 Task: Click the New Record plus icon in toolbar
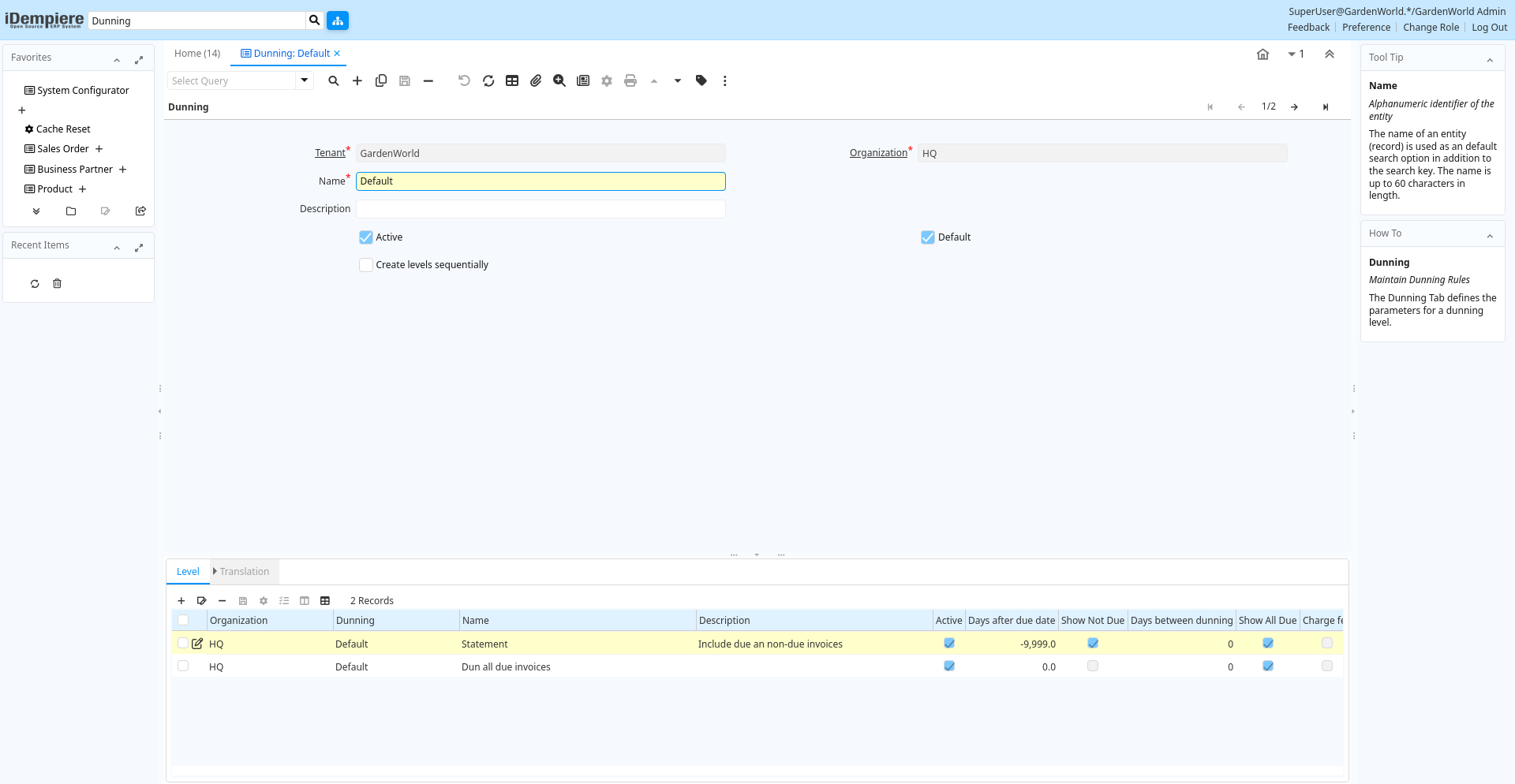pos(357,80)
